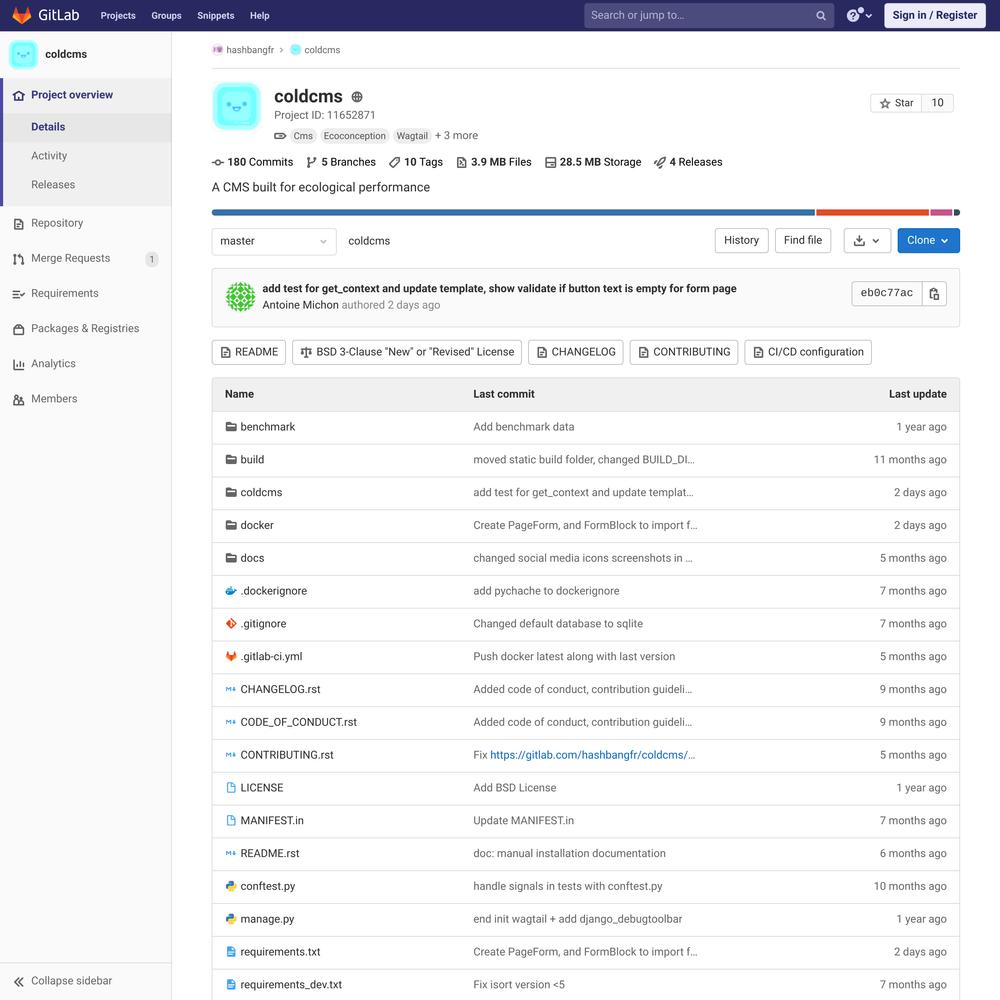Click the .gitignore git icon
This screenshot has height=1000, width=1000.
(x=231, y=624)
